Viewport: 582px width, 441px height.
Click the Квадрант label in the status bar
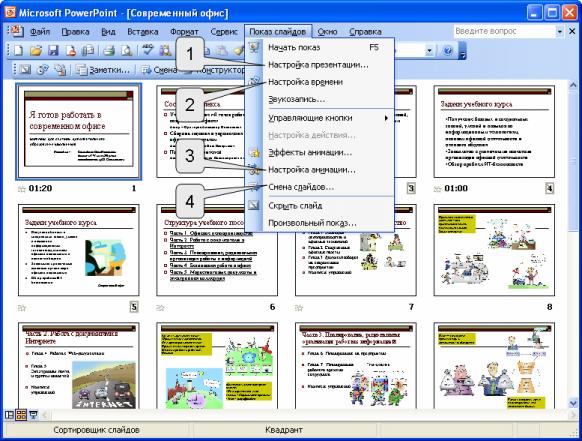(284, 430)
